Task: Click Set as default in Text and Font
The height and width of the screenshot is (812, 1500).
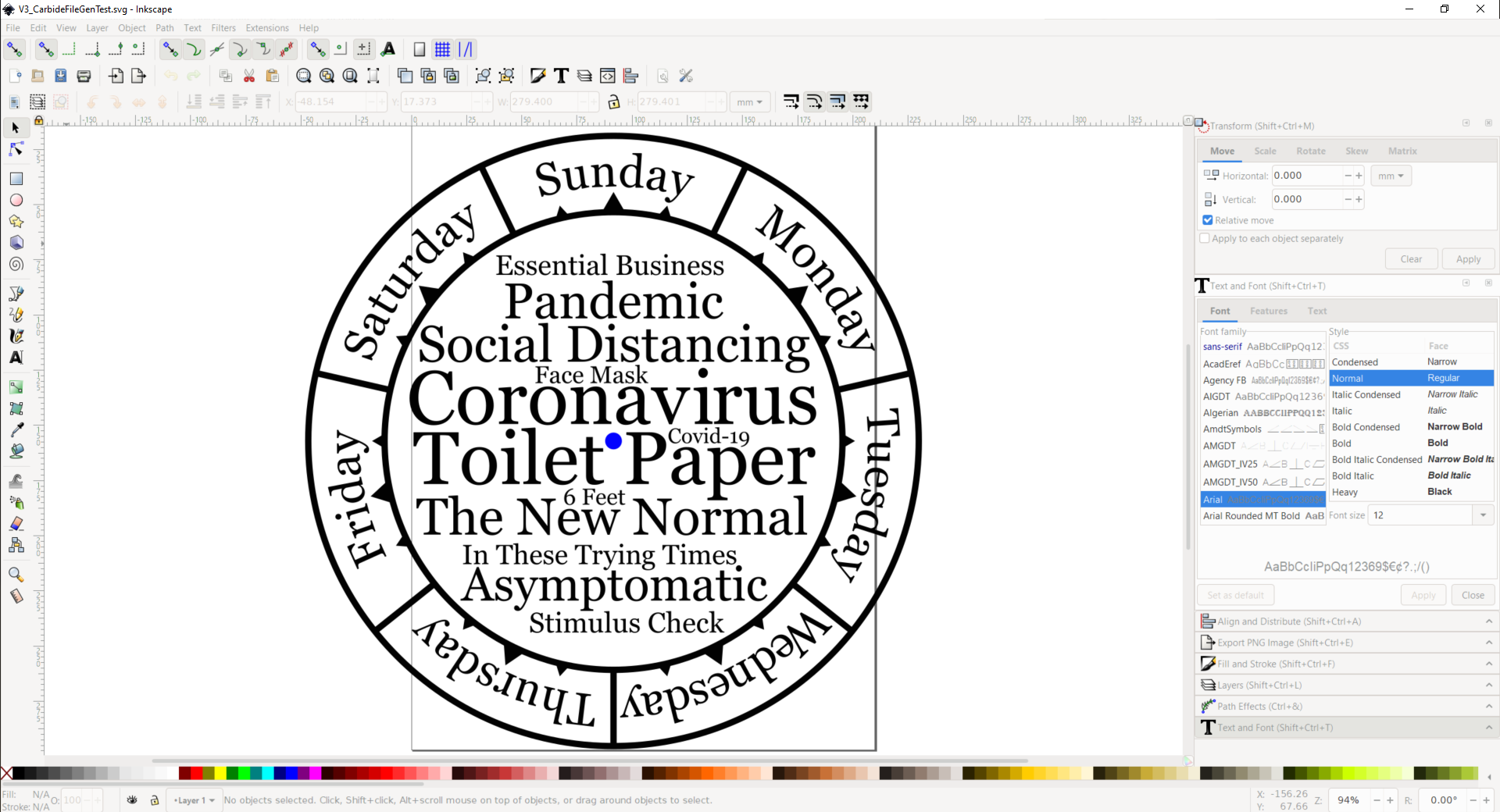Action: coord(1235,594)
